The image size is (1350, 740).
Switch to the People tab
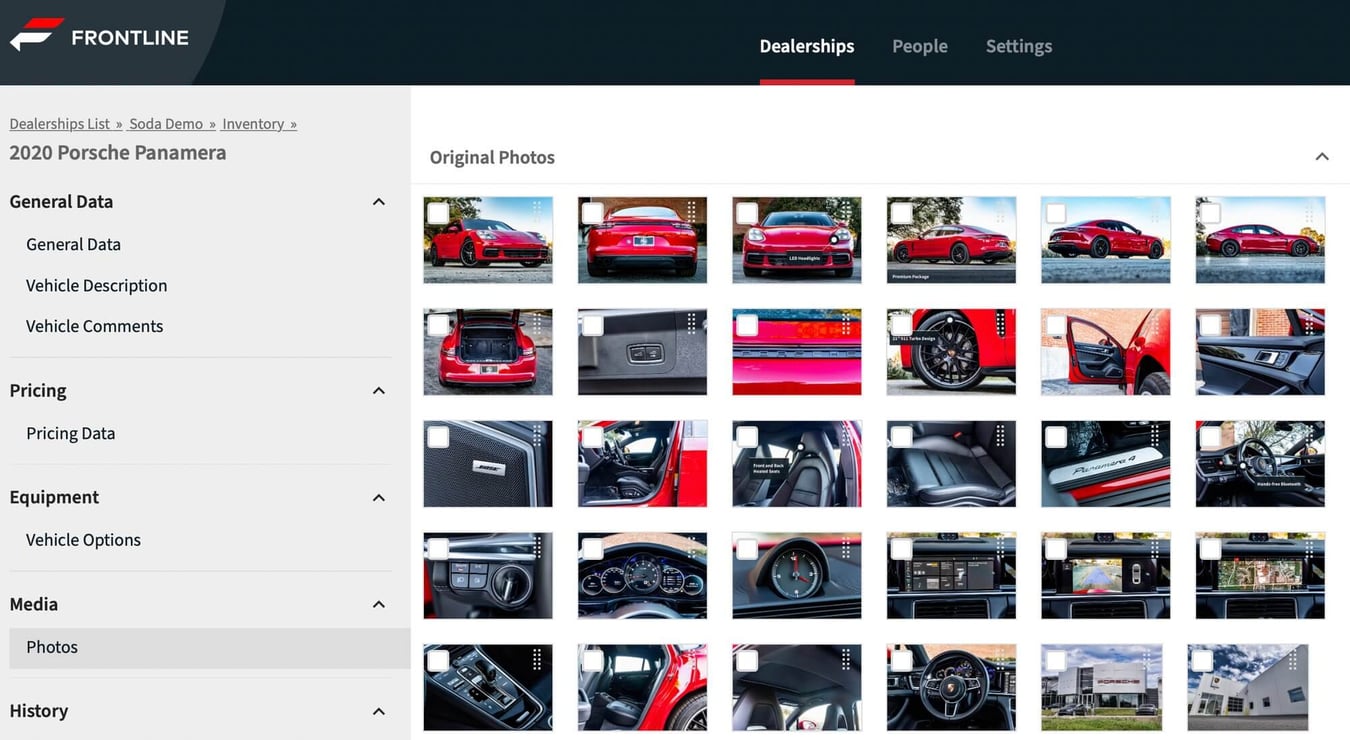[919, 46]
